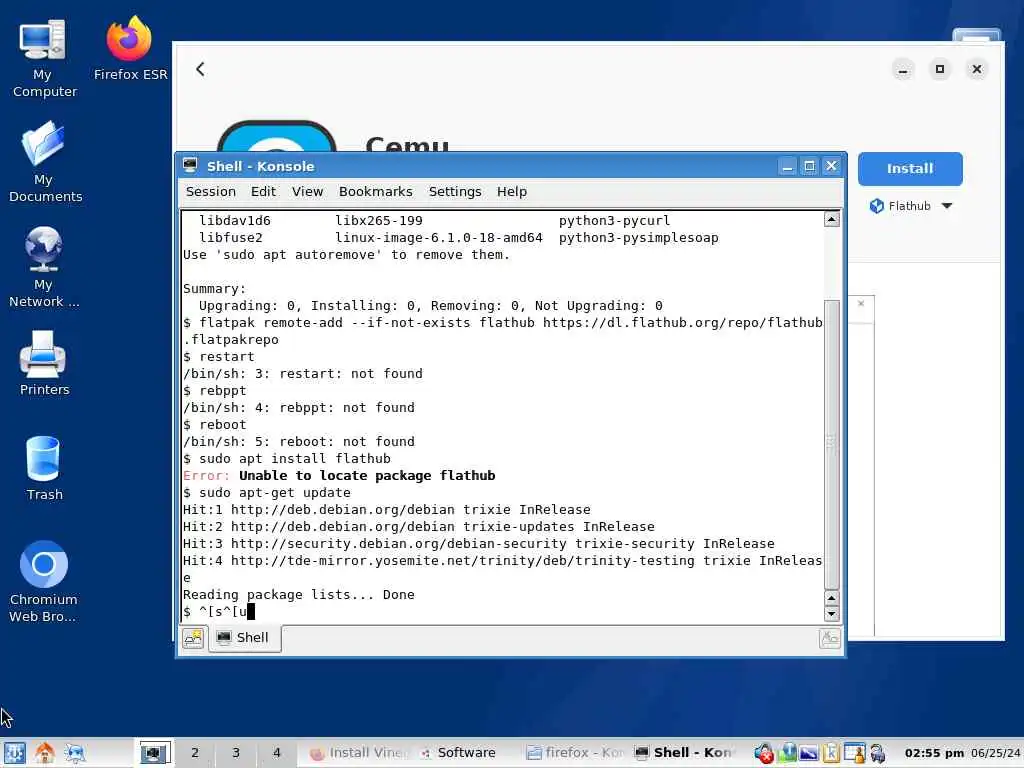
Task: Click the lock-screen user tray icon
Action: pos(854,753)
